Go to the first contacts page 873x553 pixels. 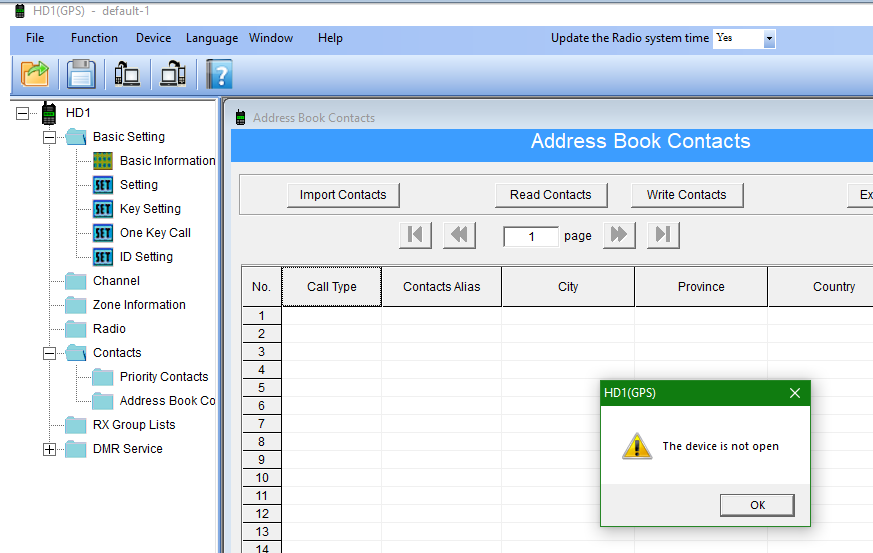415,235
